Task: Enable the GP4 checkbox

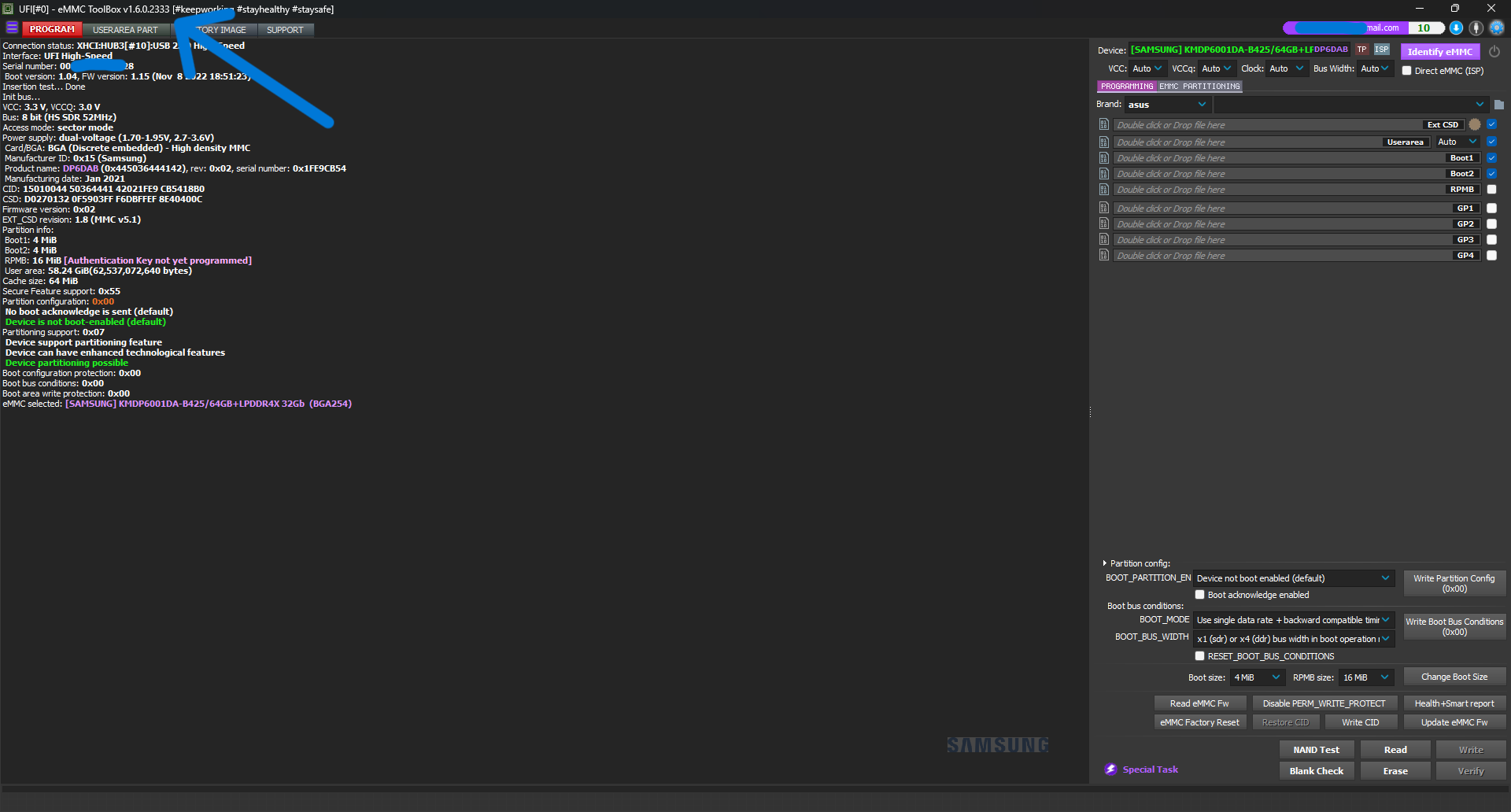Action: tap(1491, 255)
